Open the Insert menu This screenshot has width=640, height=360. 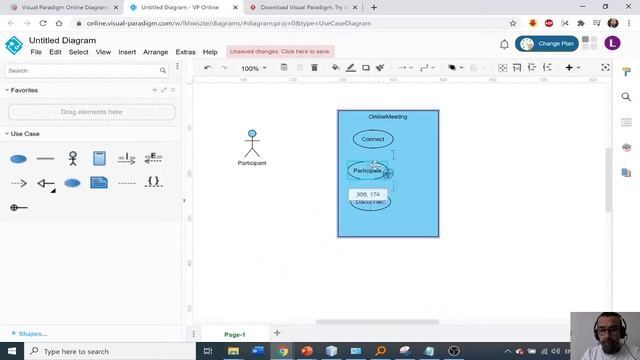pyautogui.click(x=127, y=52)
